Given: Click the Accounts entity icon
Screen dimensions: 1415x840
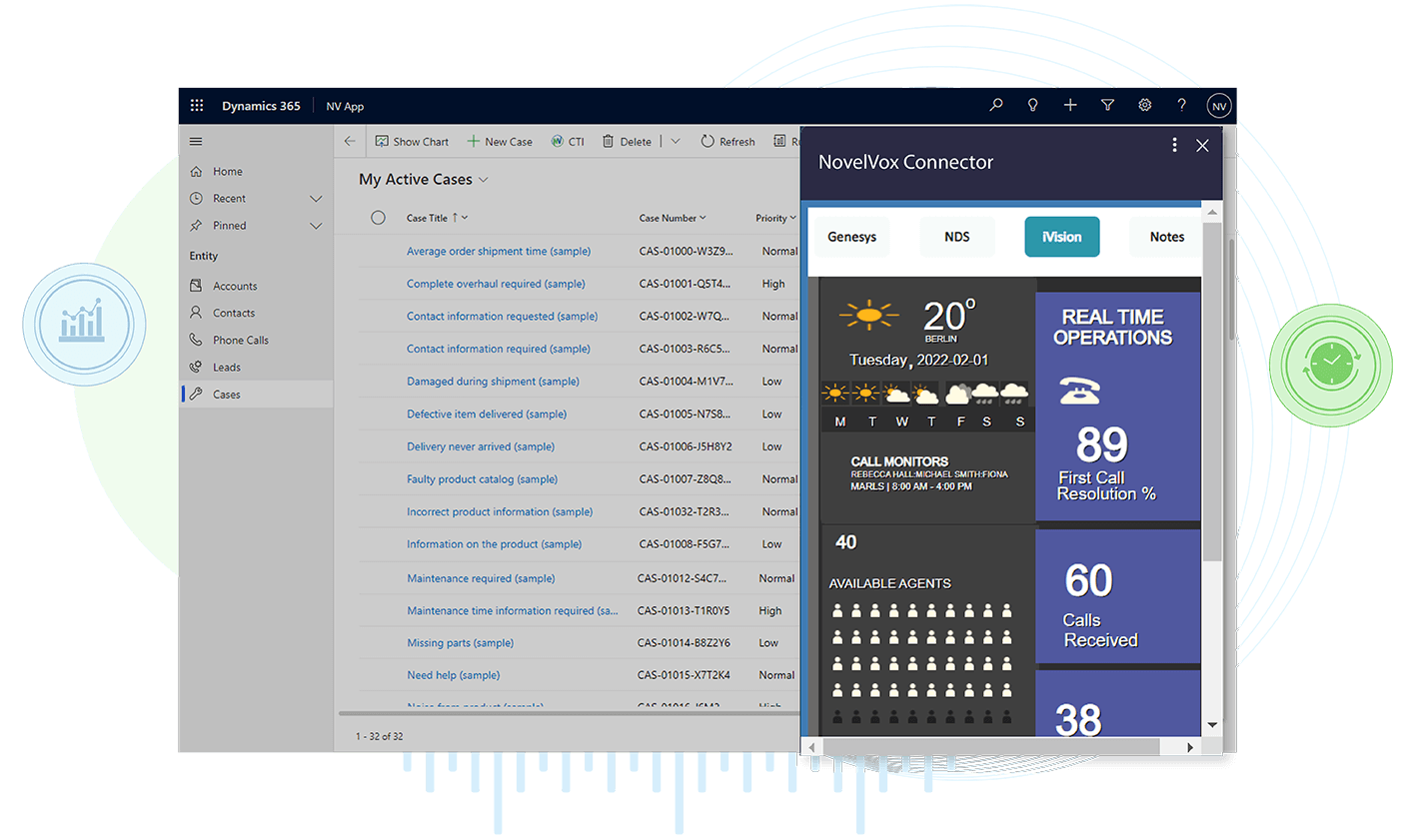Looking at the screenshot, I should (196, 286).
